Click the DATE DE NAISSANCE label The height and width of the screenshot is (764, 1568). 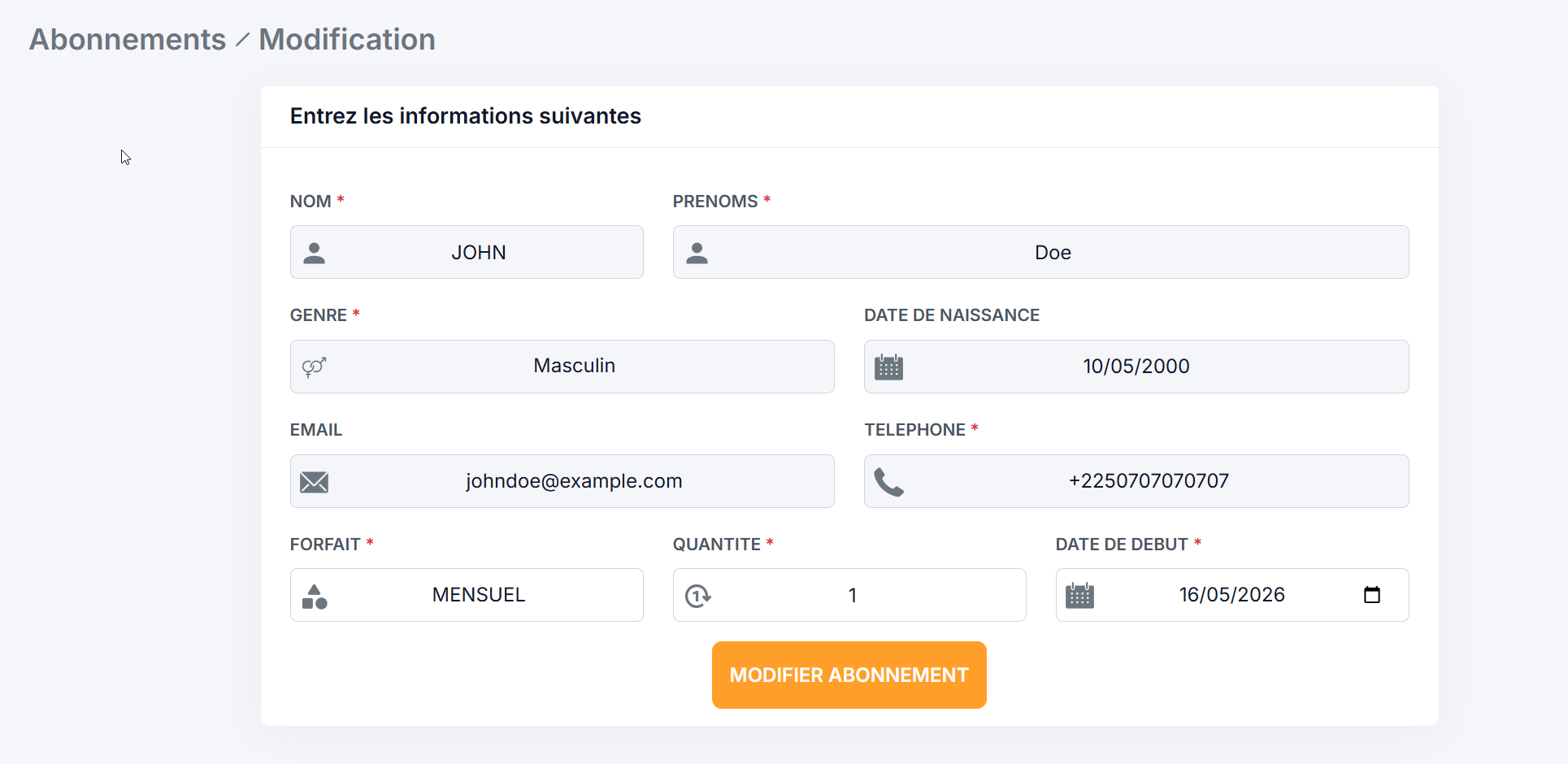click(x=952, y=315)
